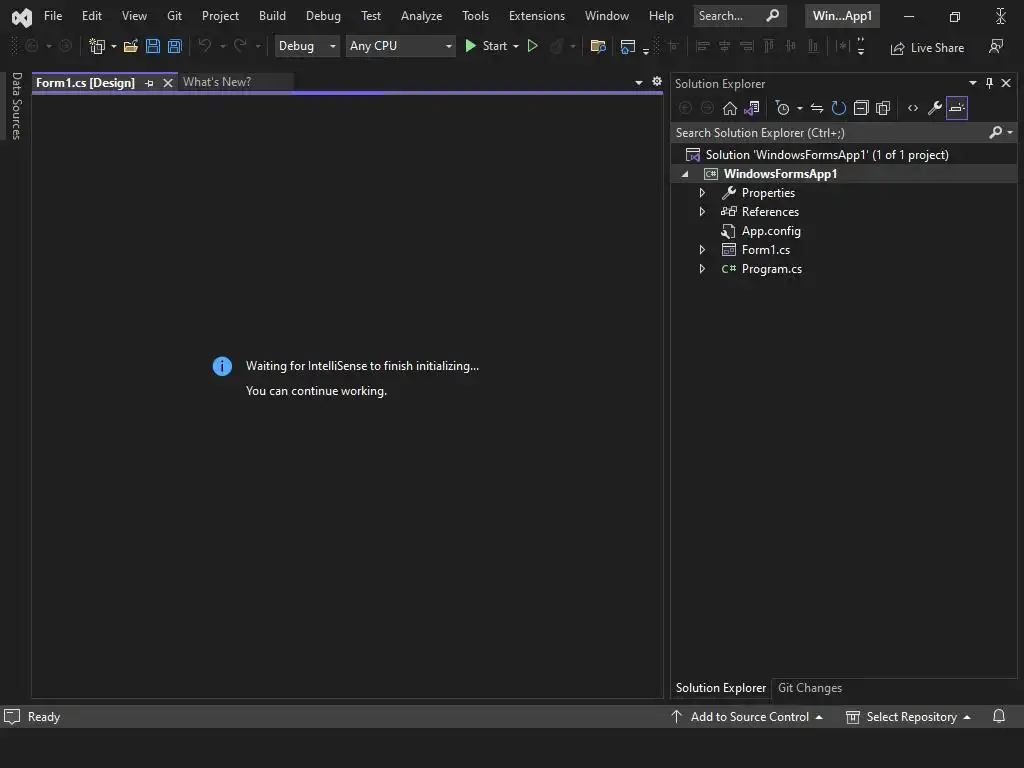The width and height of the screenshot is (1024, 768).
Task: Open the dropdown arrow next to Start
Action: pos(516,46)
